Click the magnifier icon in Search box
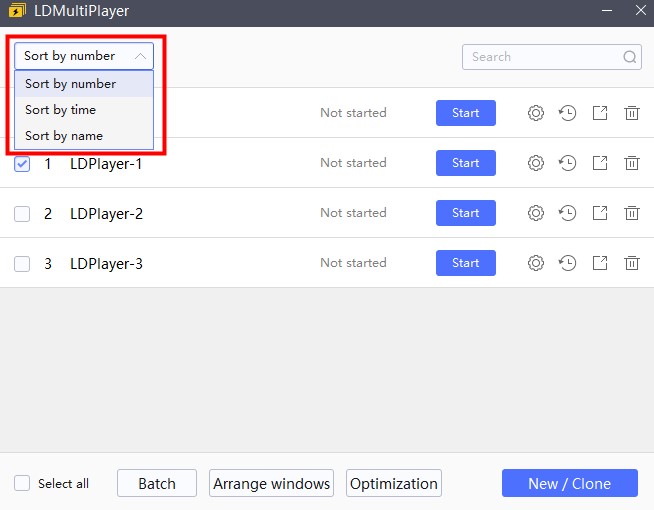This screenshot has height=510, width=654. tap(629, 57)
